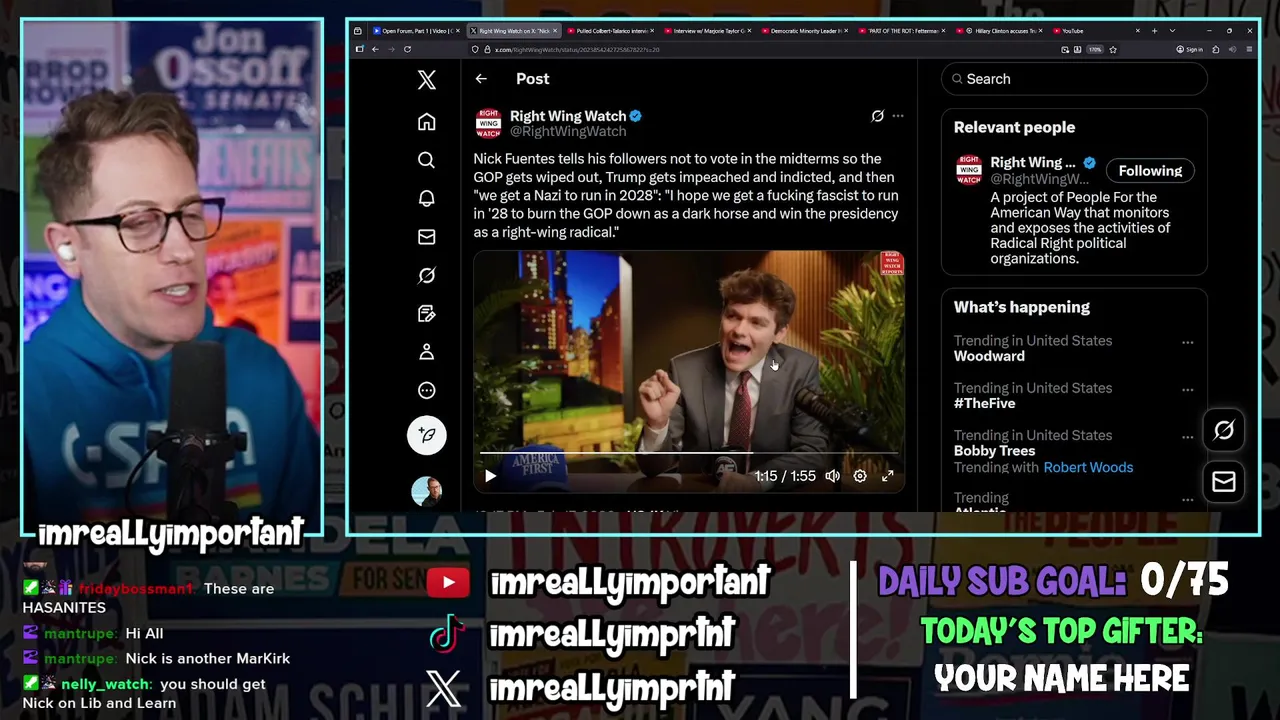
Task: Click chat username nelly_watch
Action: coord(106,684)
